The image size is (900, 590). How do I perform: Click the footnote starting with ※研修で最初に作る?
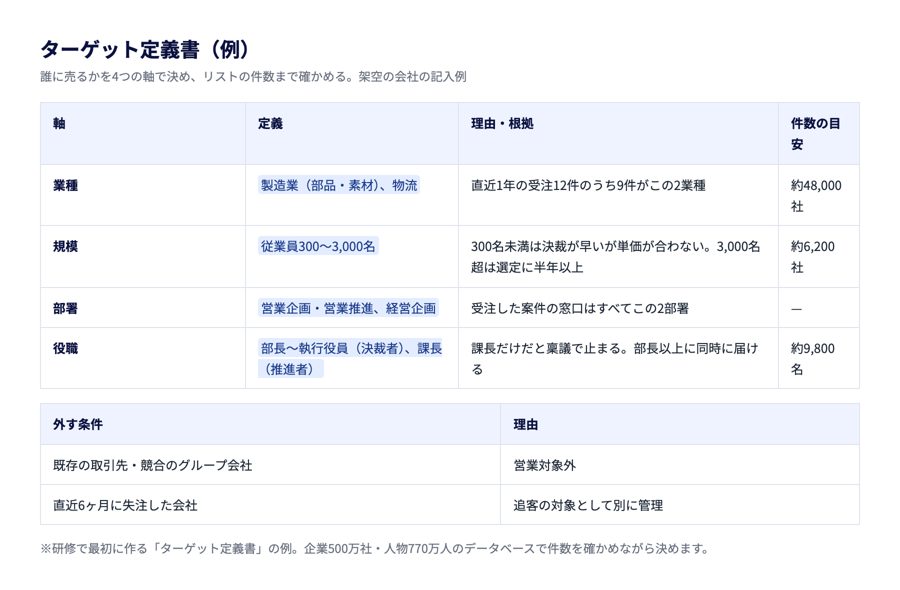click(375, 549)
